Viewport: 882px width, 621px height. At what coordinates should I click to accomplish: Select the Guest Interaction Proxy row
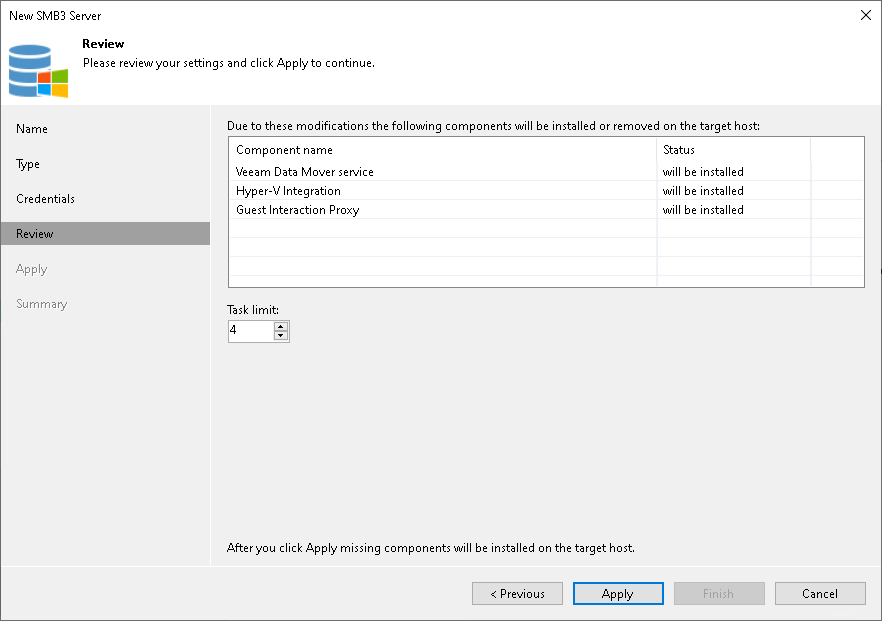546,210
